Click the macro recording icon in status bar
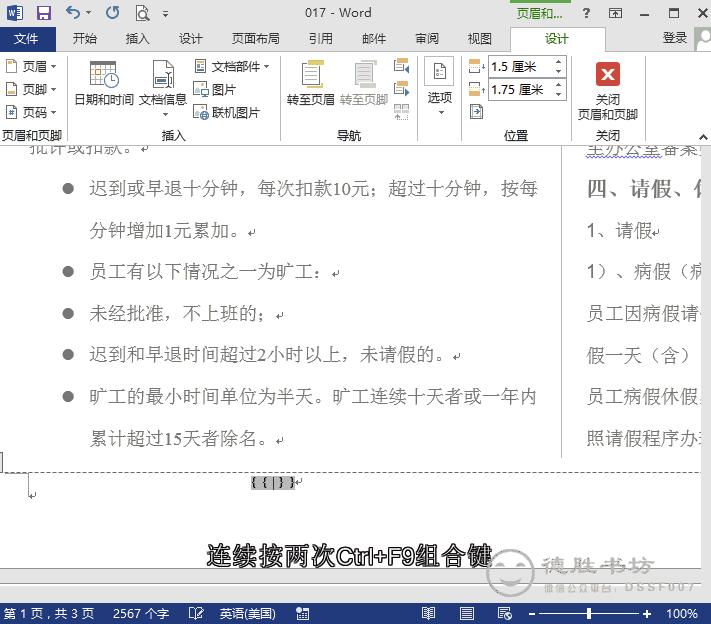 click(x=302, y=614)
